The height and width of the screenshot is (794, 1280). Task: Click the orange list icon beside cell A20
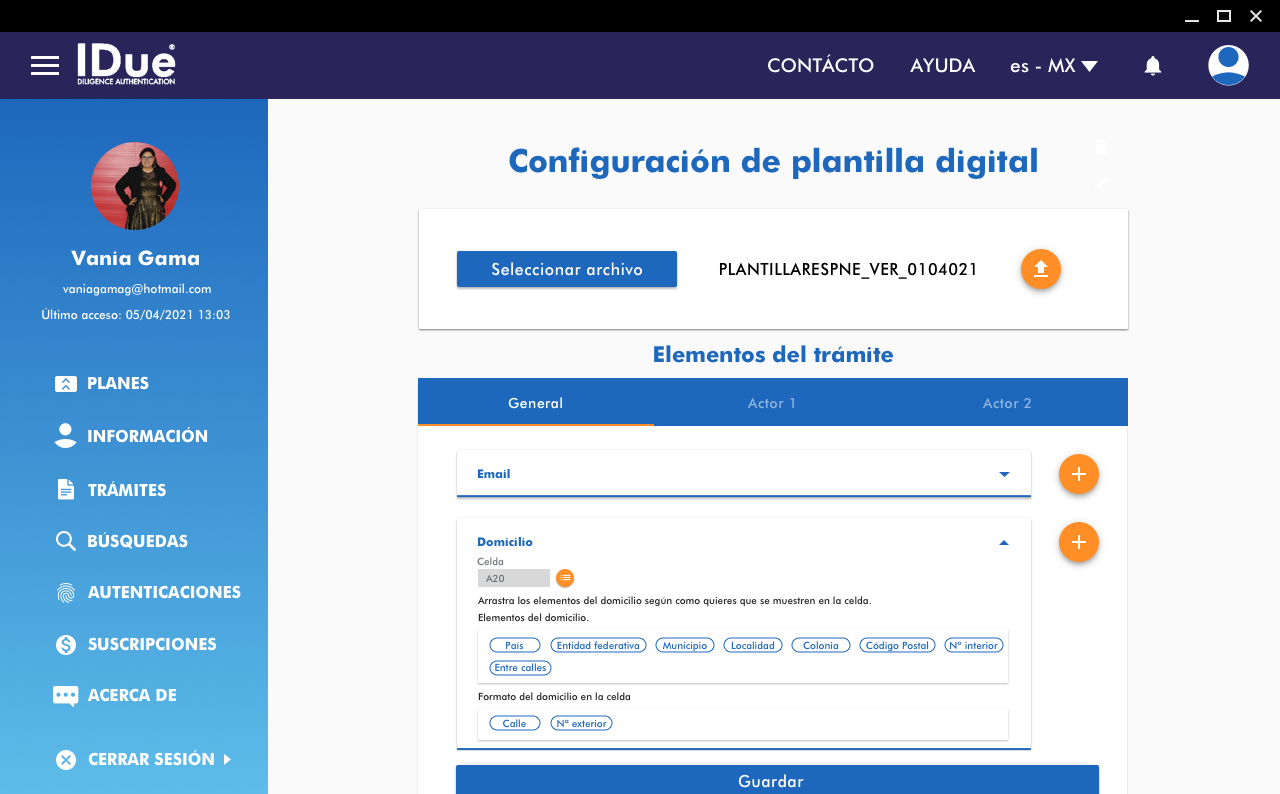coord(565,578)
